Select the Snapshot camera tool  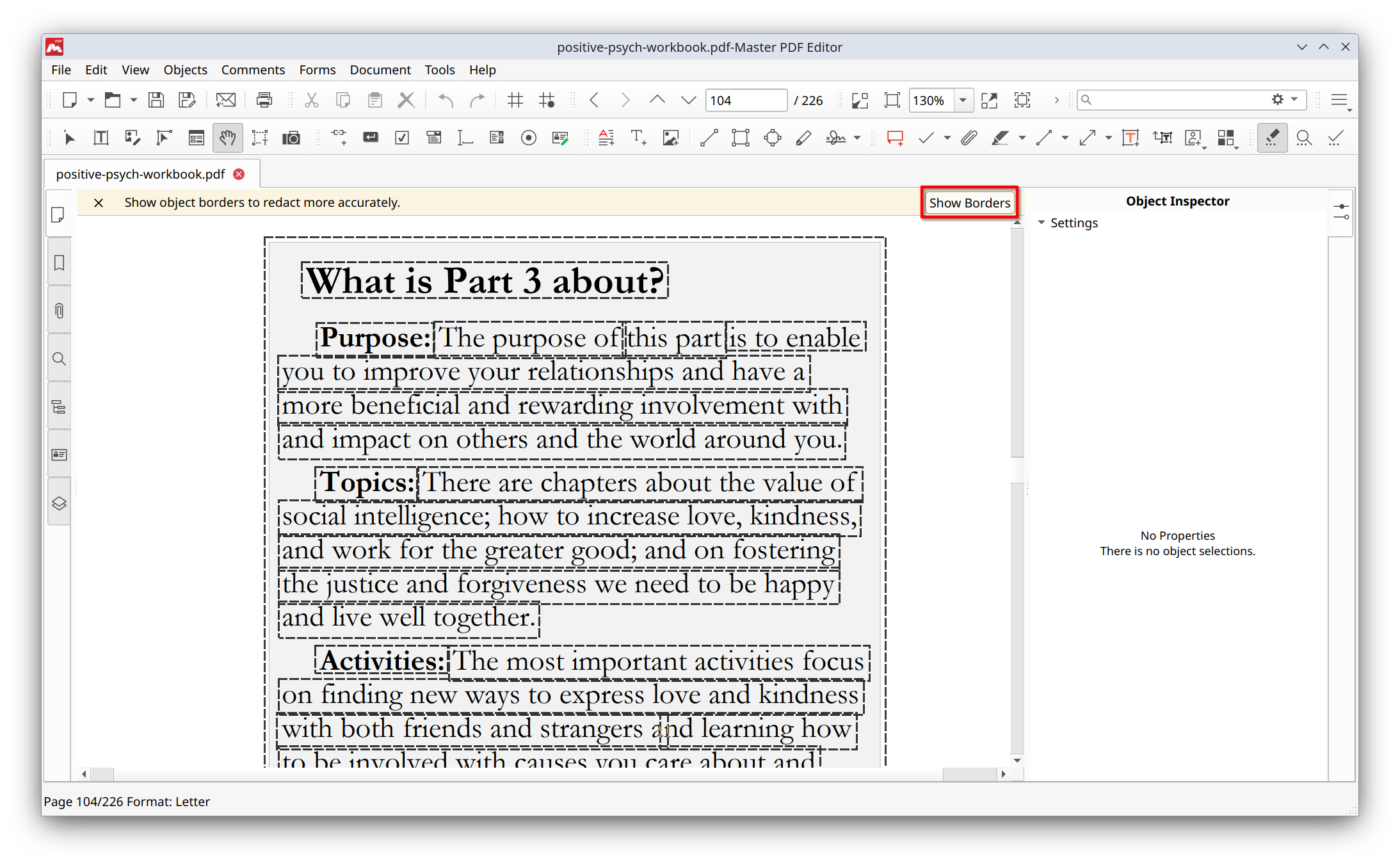click(291, 138)
